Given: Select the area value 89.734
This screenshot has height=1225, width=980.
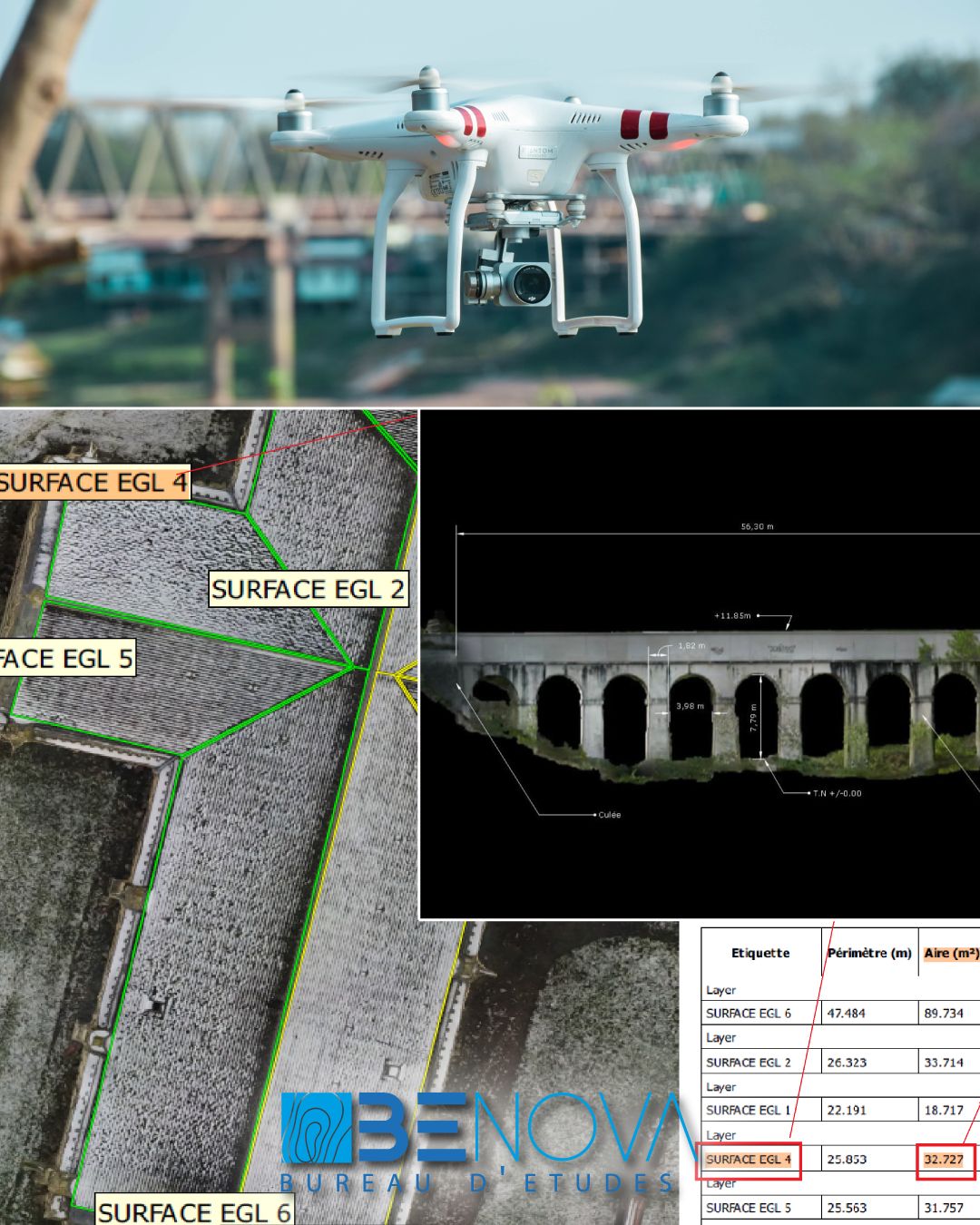Looking at the screenshot, I should tap(944, 1013).
